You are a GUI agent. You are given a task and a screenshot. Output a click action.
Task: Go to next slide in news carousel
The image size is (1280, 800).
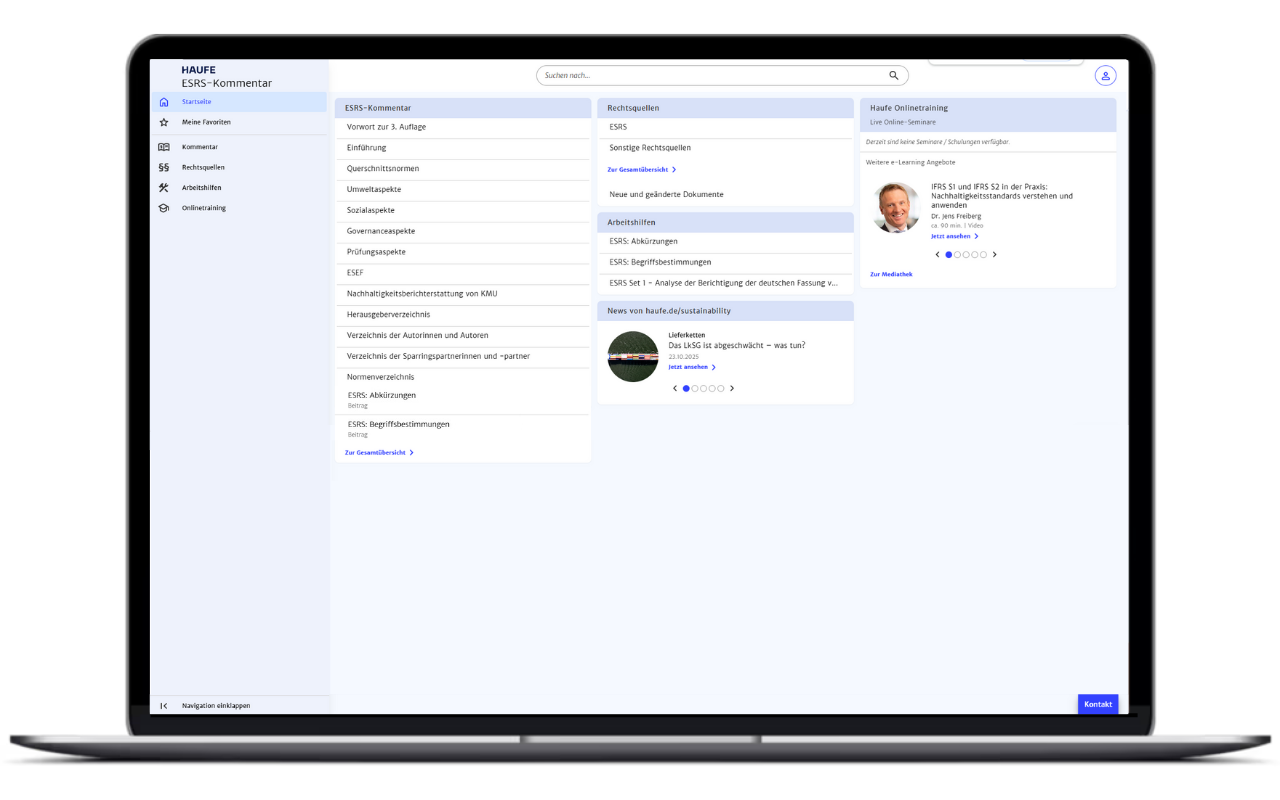tap(732, 388)
